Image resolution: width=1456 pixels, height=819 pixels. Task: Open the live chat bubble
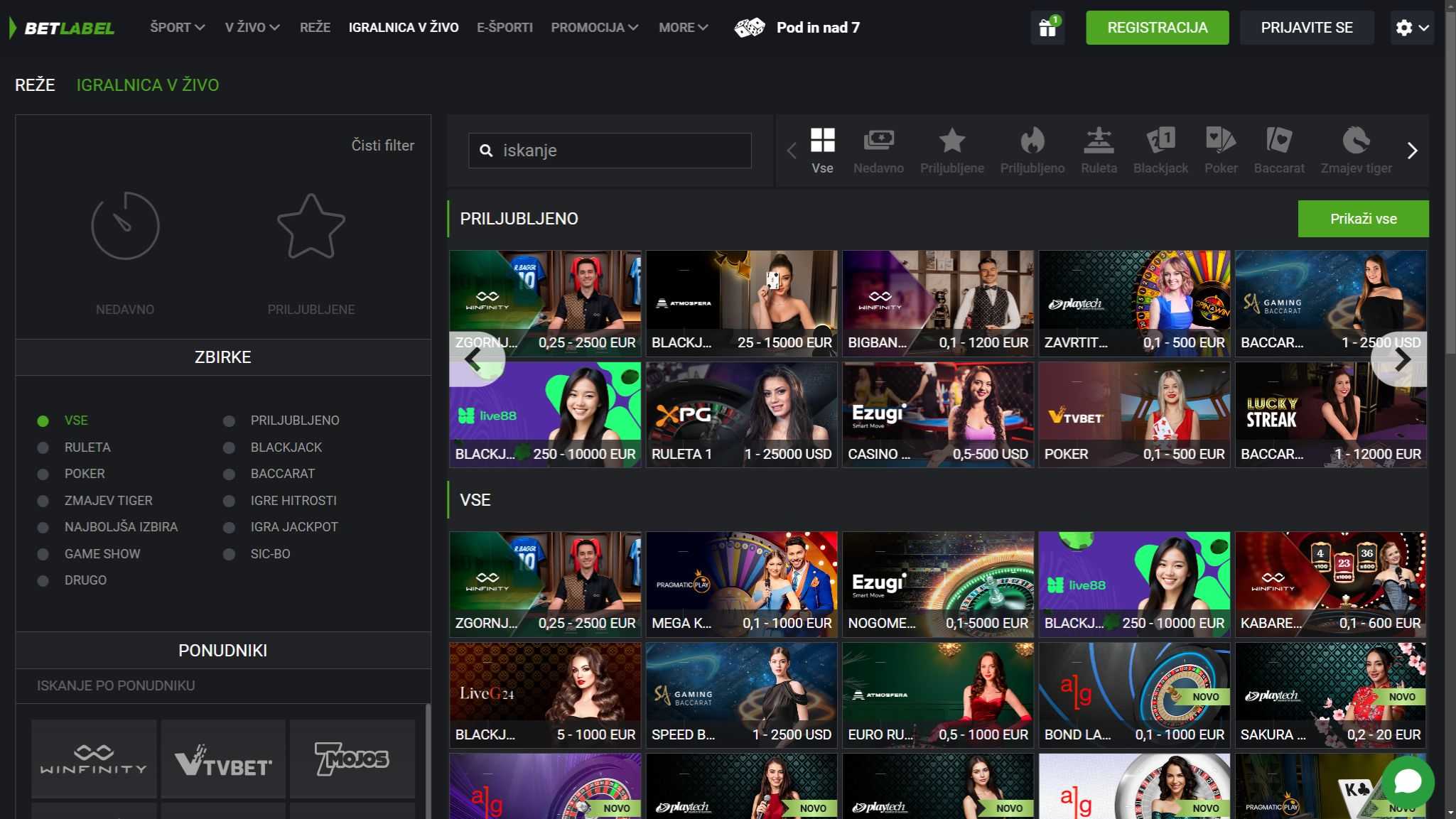coord(1407,782)
